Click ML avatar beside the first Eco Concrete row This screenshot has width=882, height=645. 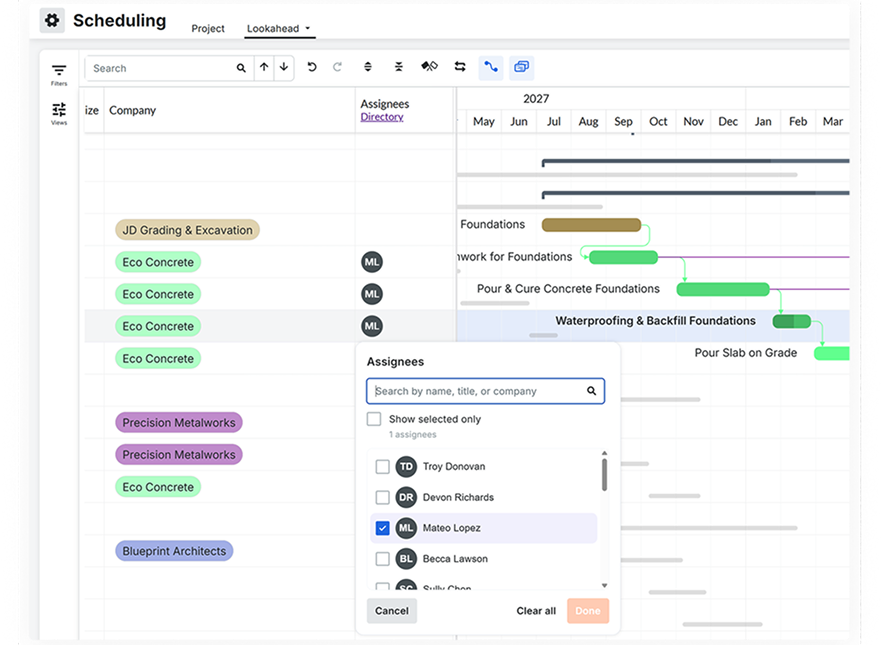pyautogui.click(x=372, y=262)
